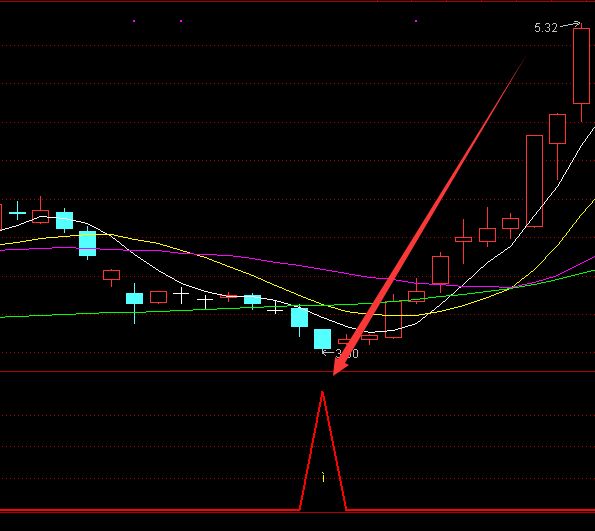Click the low price label beside the arrowhead
The width and height of the screenshot is (595, 531).
(x=347, y=353)
